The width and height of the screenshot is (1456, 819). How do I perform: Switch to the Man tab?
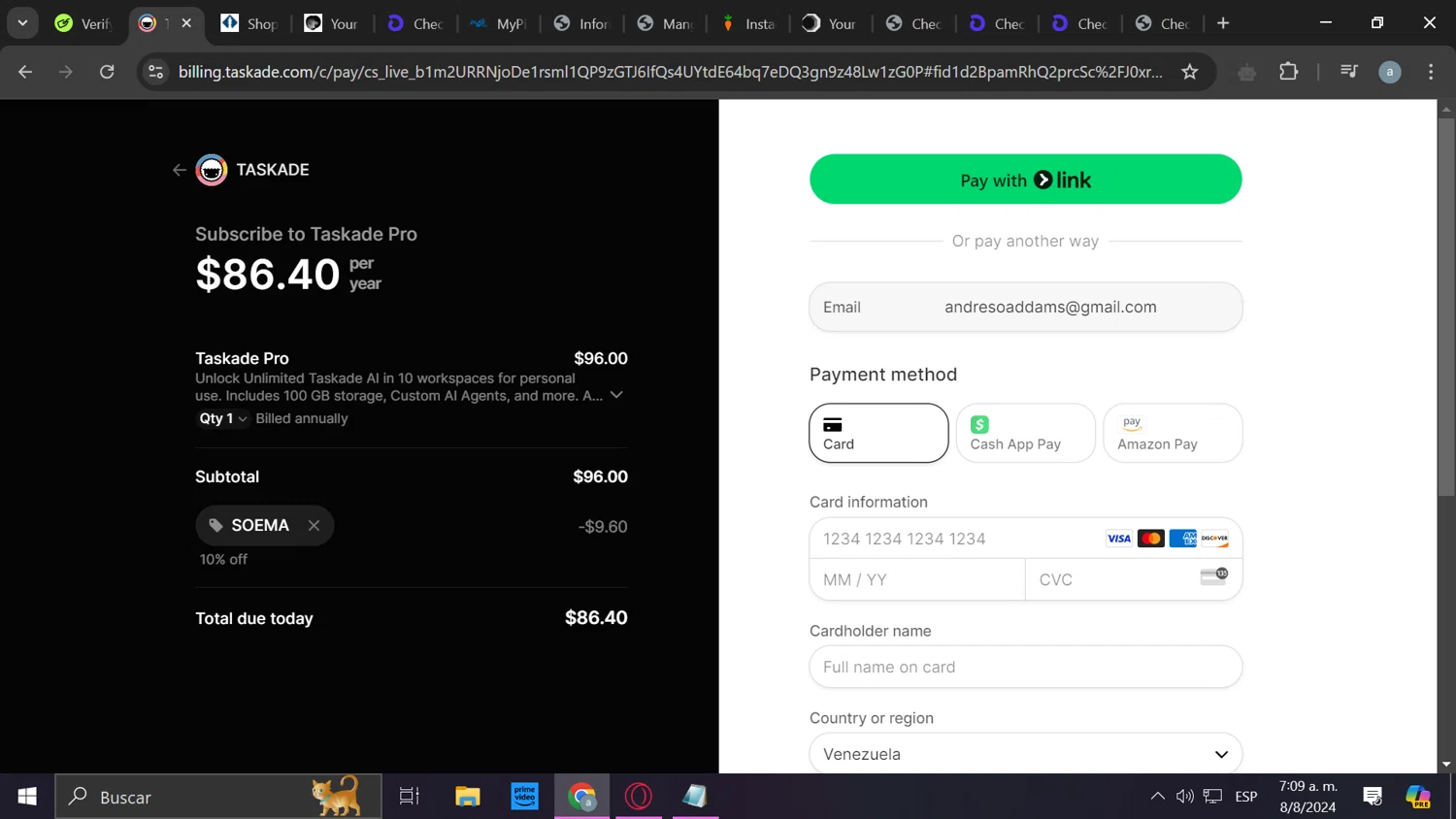pyautogui.click(x=665, y=23)
